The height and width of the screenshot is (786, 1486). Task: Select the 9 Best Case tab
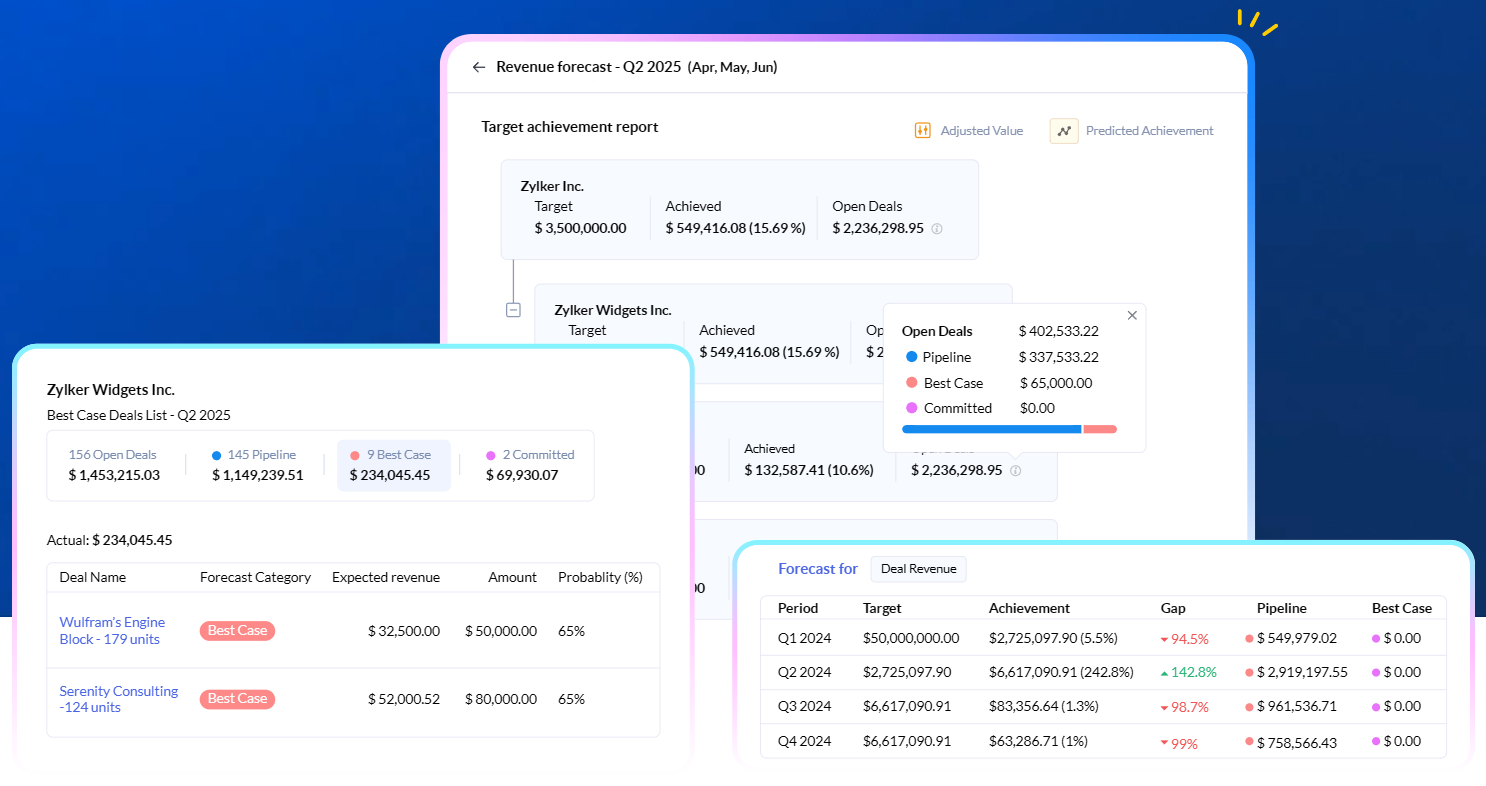click(x=394, y=465)
